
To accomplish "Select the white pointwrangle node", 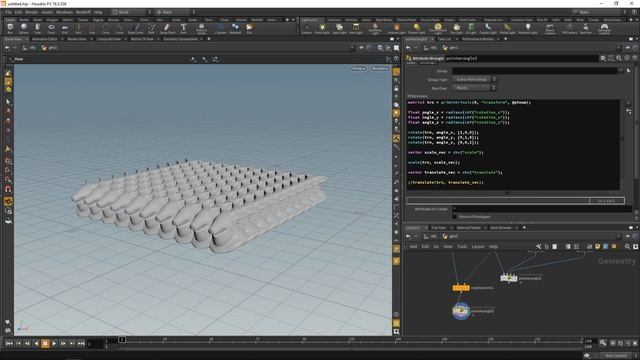I will point(509,278).
